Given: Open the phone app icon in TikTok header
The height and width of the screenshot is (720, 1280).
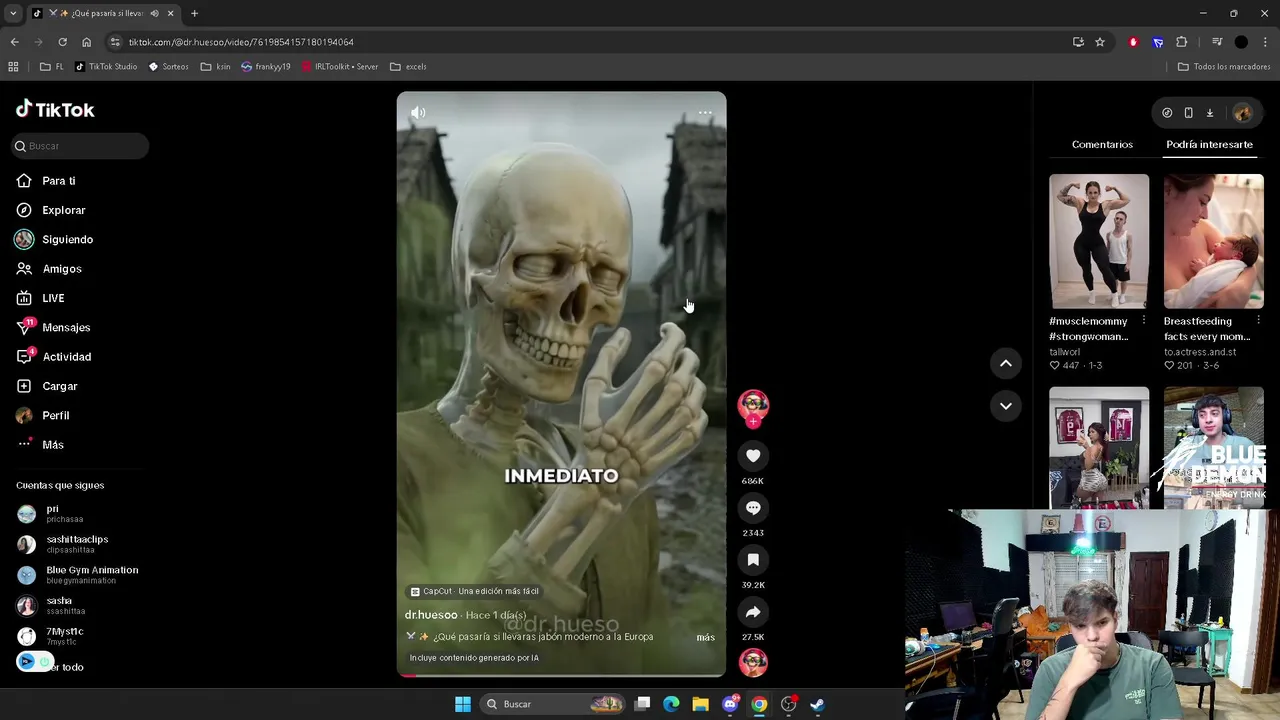Looking at the screenshot, I should pyautogui.click(x=1188, y=113).
